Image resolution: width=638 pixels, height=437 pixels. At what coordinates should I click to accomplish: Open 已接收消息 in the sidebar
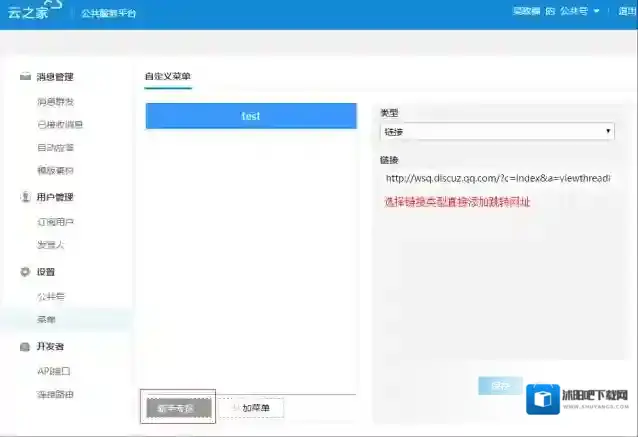pyautogui.click(x=60, y=125)
